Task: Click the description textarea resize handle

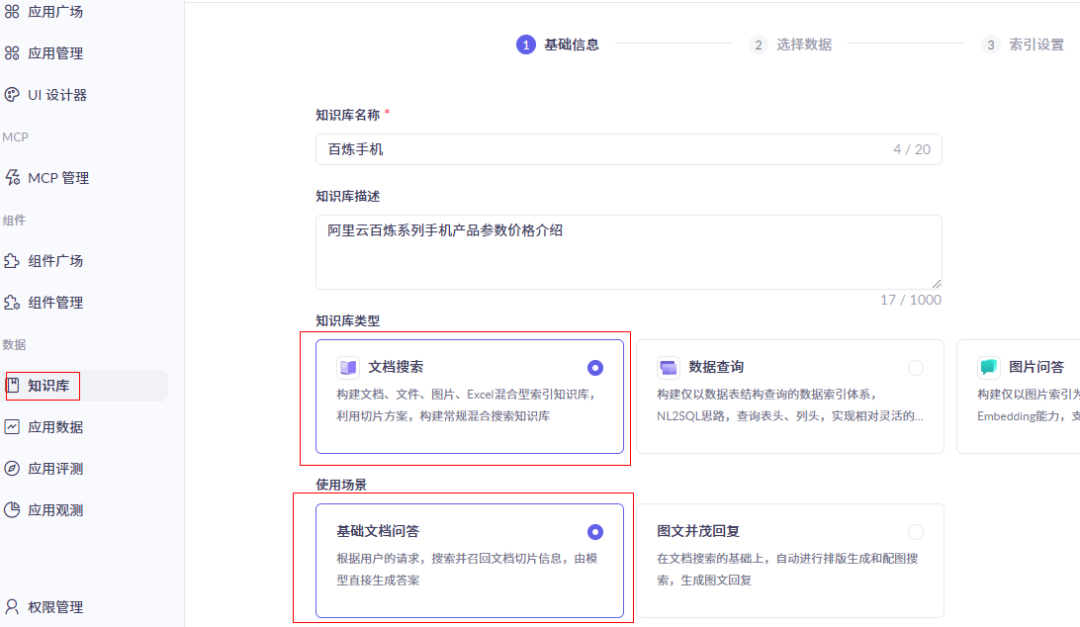Action: coord(936,283)
